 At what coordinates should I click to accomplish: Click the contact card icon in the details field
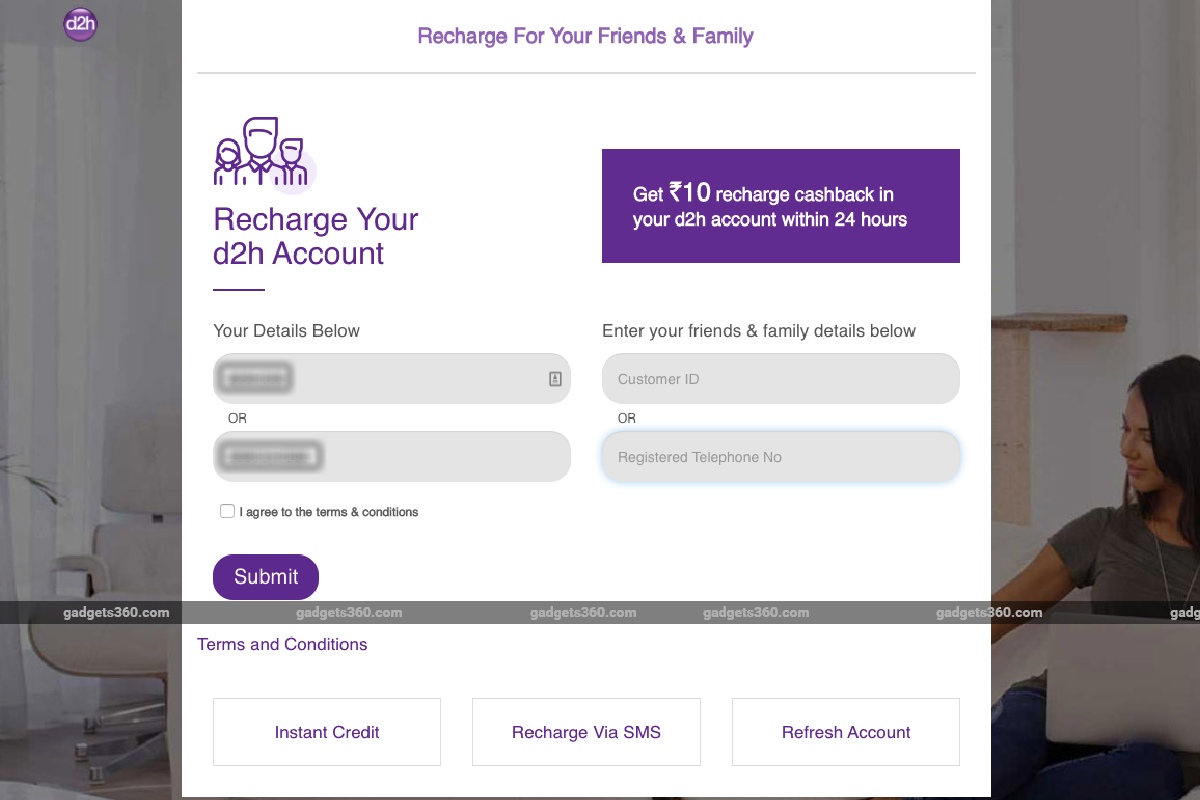click(553, 378)
